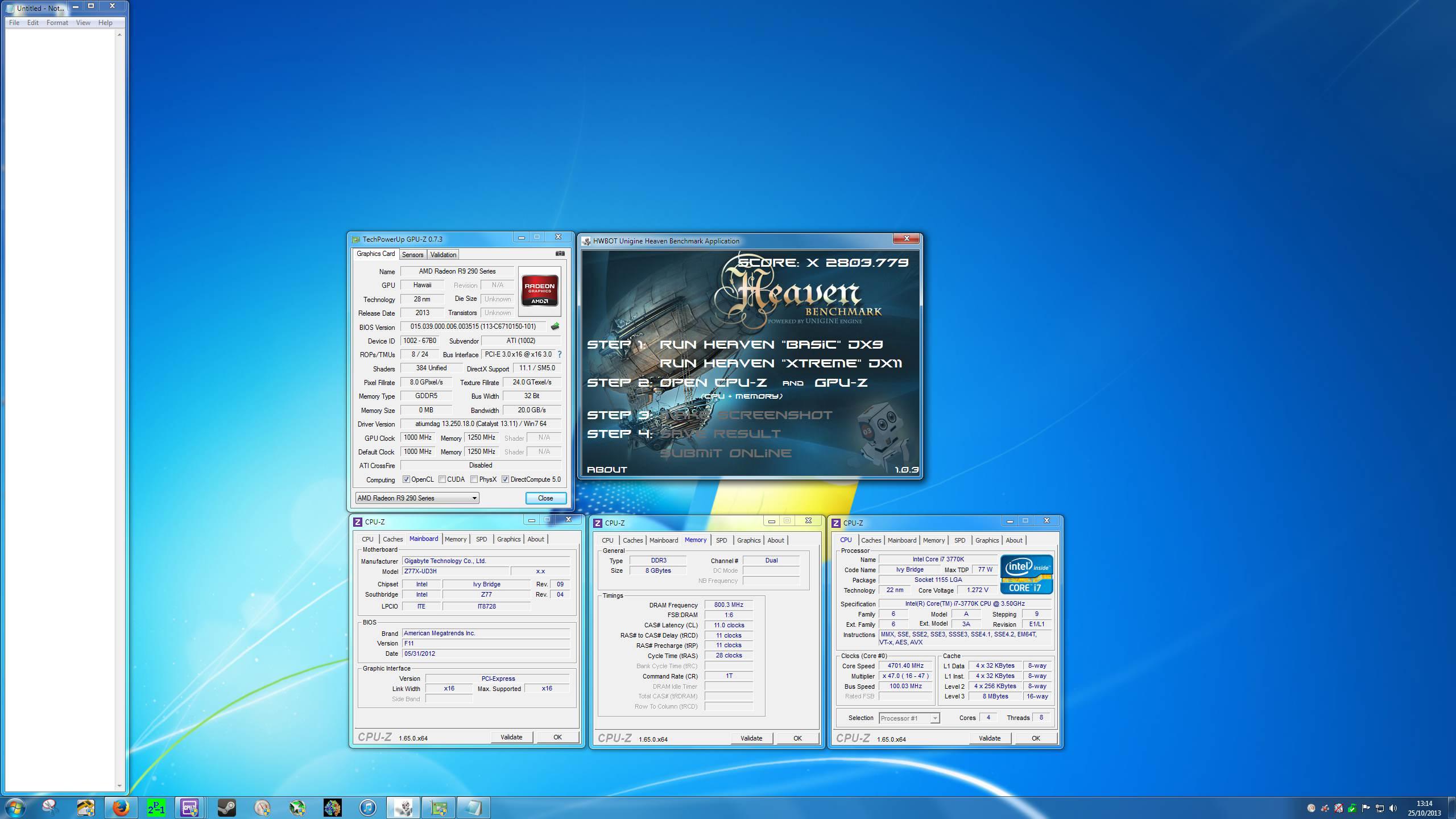Viewport: 1456px width, 819px height.
Task: Click the green checkmark tray icon
Action: (x=1352, y=808)
